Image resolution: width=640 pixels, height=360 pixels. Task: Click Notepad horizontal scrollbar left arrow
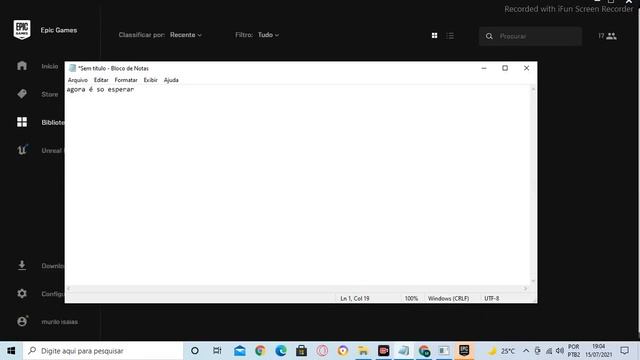pos(69,288)
